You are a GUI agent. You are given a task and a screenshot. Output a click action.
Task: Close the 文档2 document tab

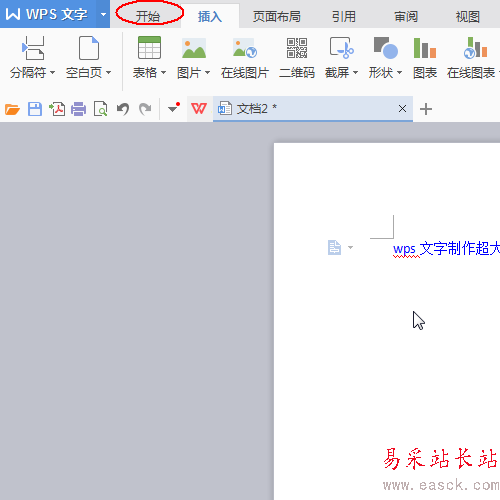pyautogui.click(x=402, y=109)
